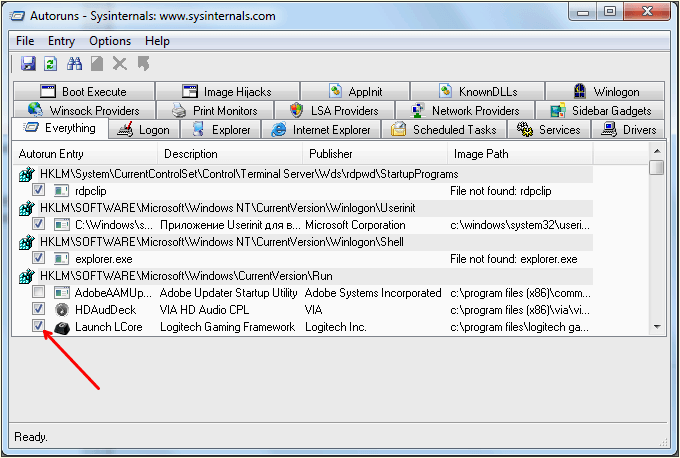Click the C:\Windows\s... userinit entry icon
Image resolution: width=680 pixels, height=458 pixels.
tap(62, 225)
